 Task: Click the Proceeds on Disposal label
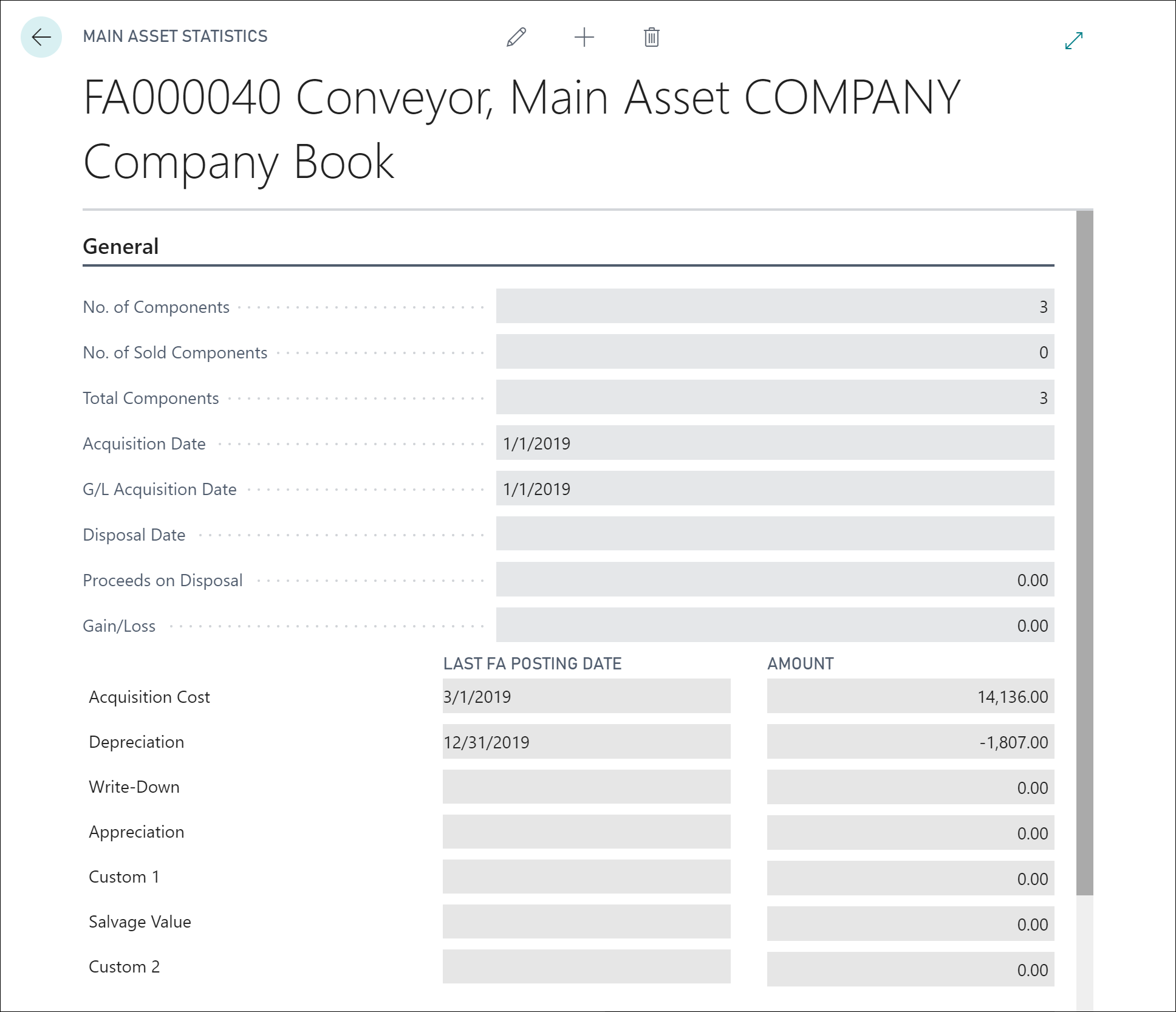[162, 580]
